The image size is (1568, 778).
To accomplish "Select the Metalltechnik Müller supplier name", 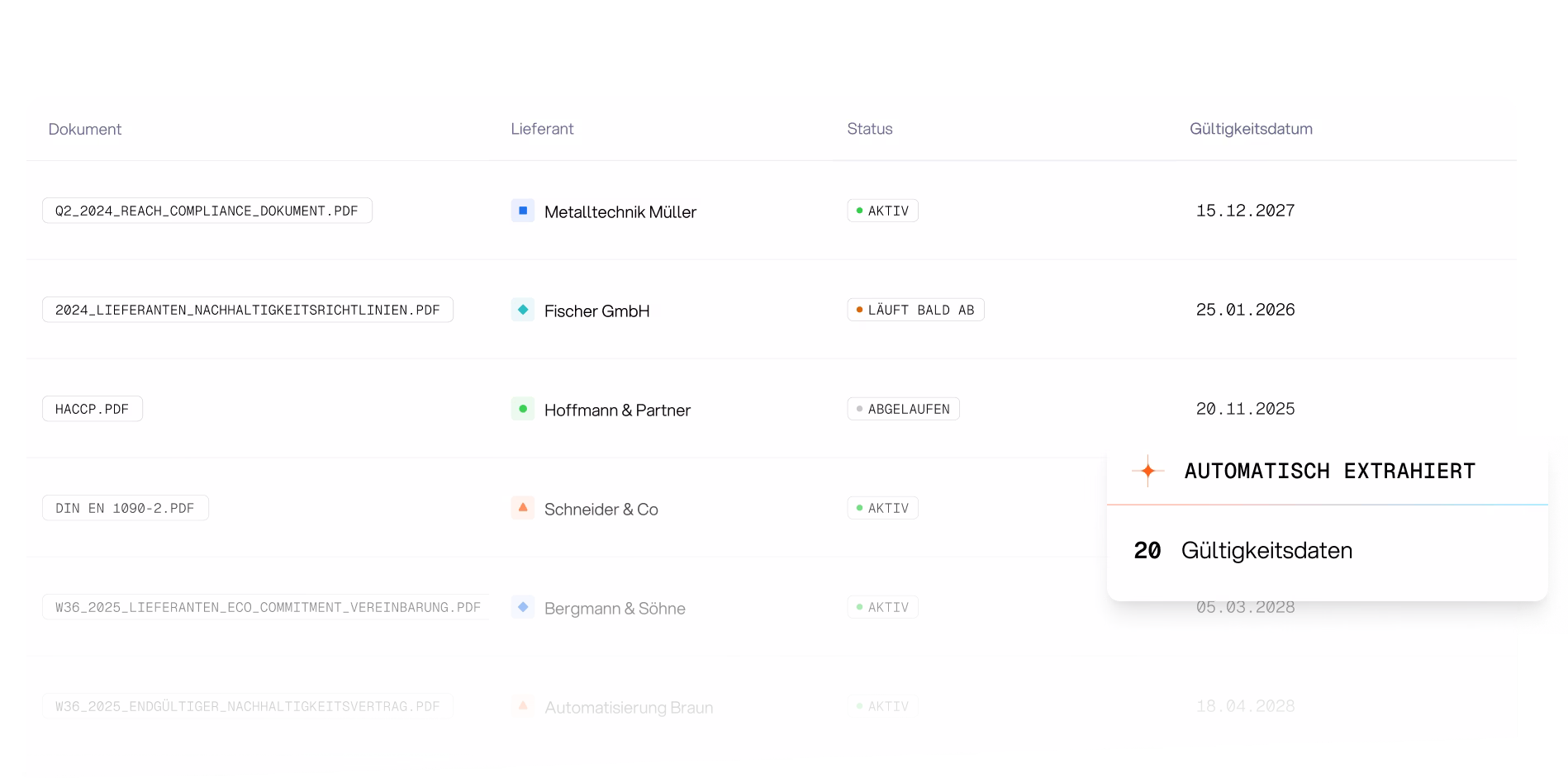I will (620, 212).
